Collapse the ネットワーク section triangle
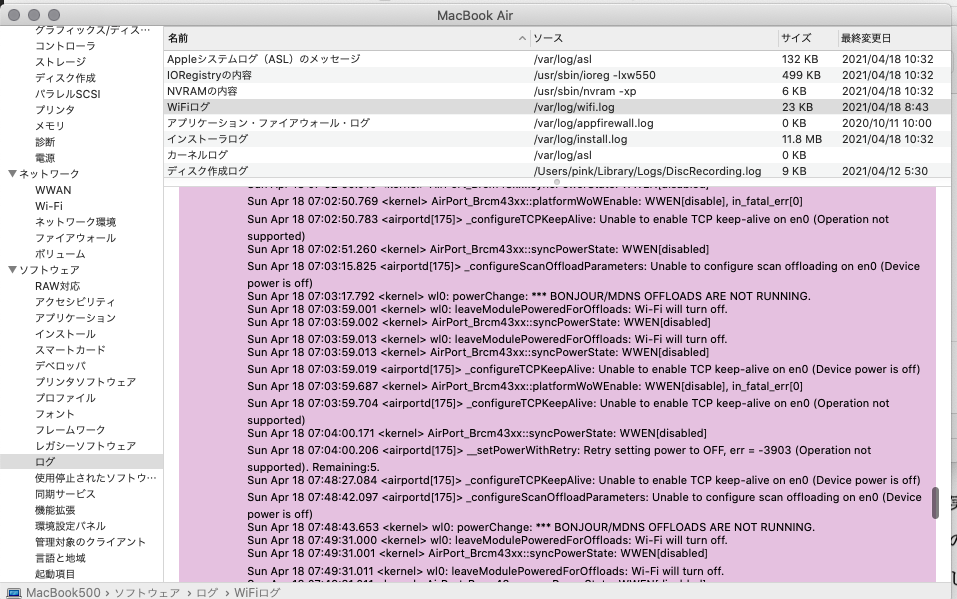The width and height of the screenshot is (957, 599). 12,174
